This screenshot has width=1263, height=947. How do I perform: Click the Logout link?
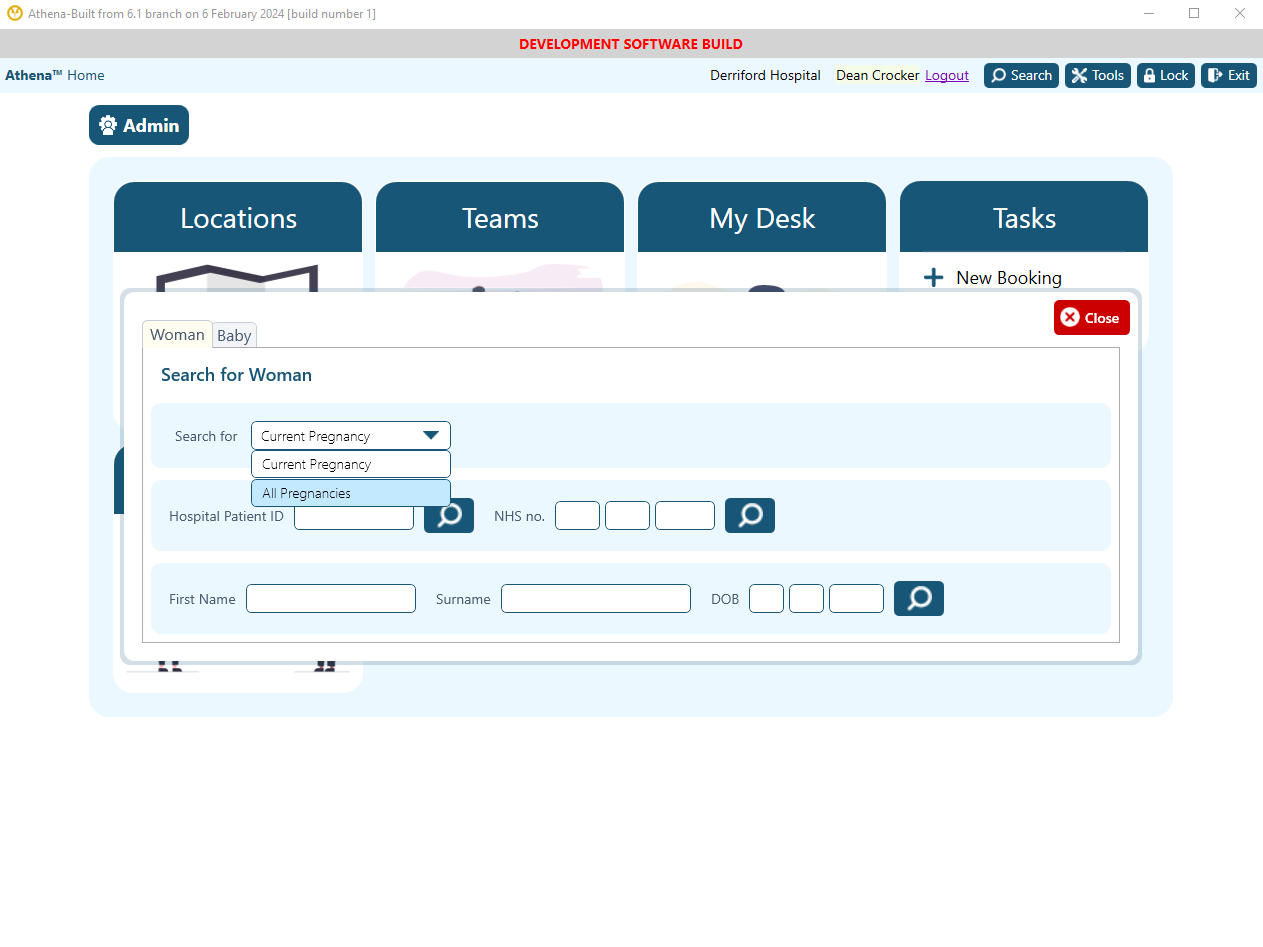click(x=947, y=75)
